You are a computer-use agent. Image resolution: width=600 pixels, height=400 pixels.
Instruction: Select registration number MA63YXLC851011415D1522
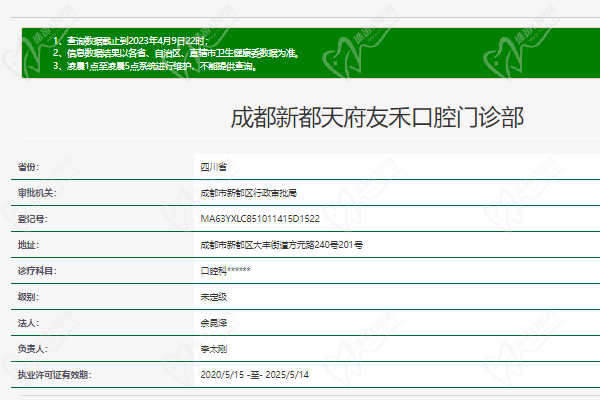(x=260, y=219)
